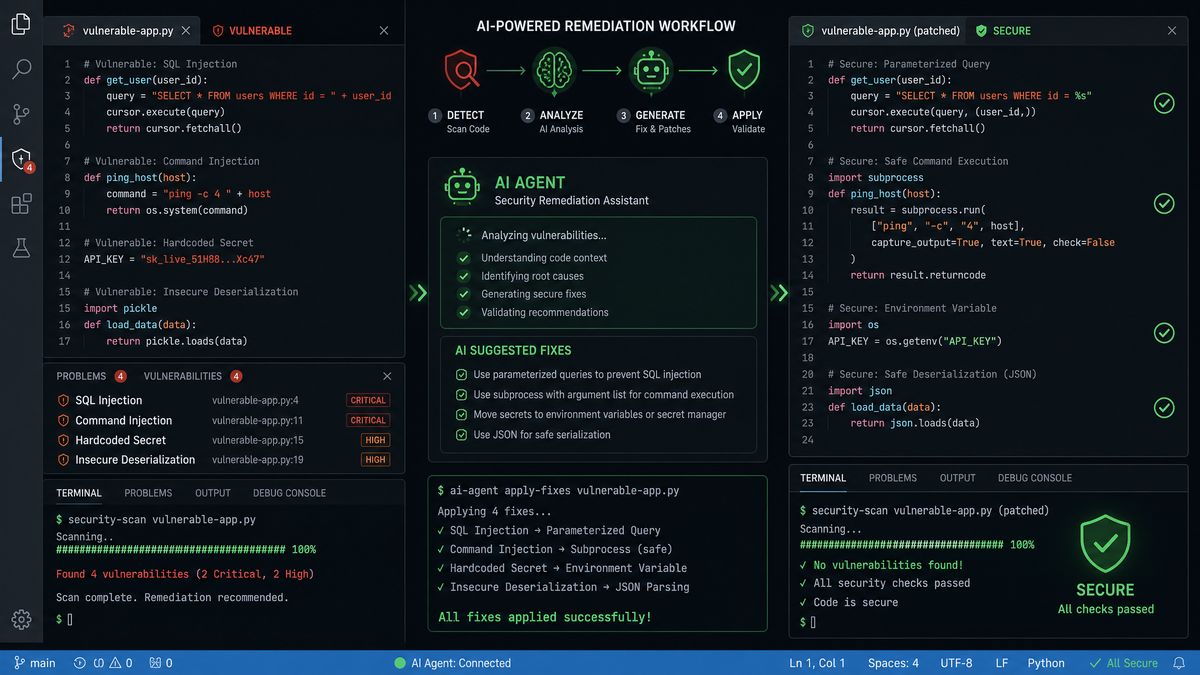1200x675 pixels.
Task: Click the AI Agent robot avatar
Action: pyautogui.click(x=462, y=186)
